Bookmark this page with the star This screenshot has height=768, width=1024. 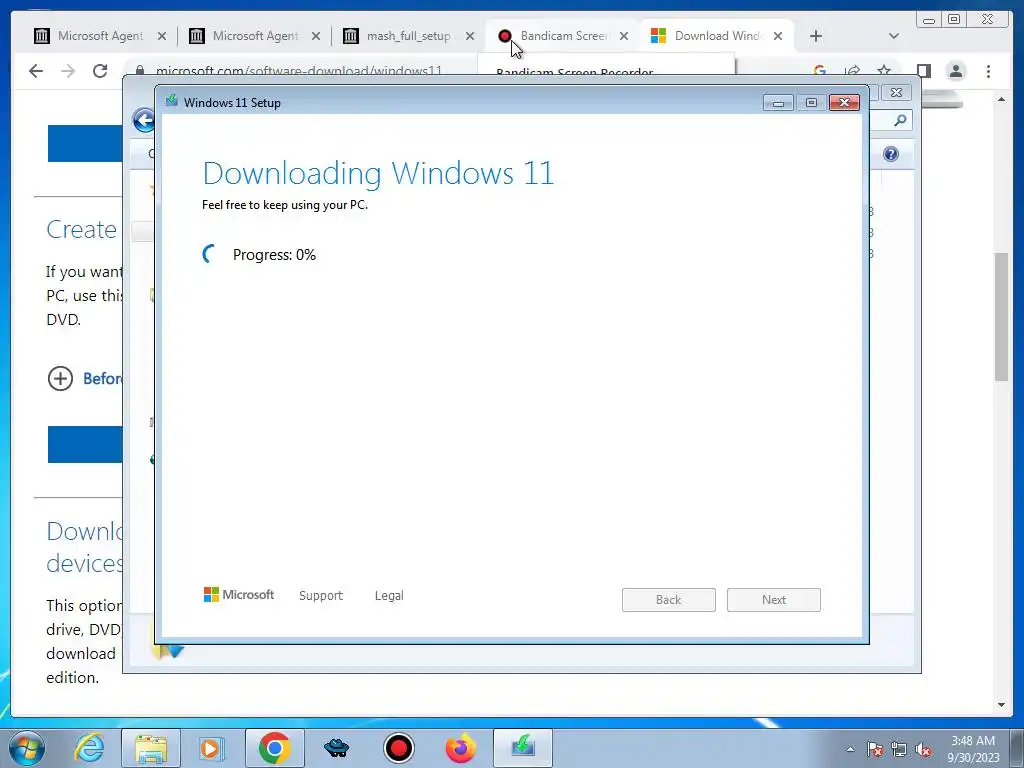884,70
